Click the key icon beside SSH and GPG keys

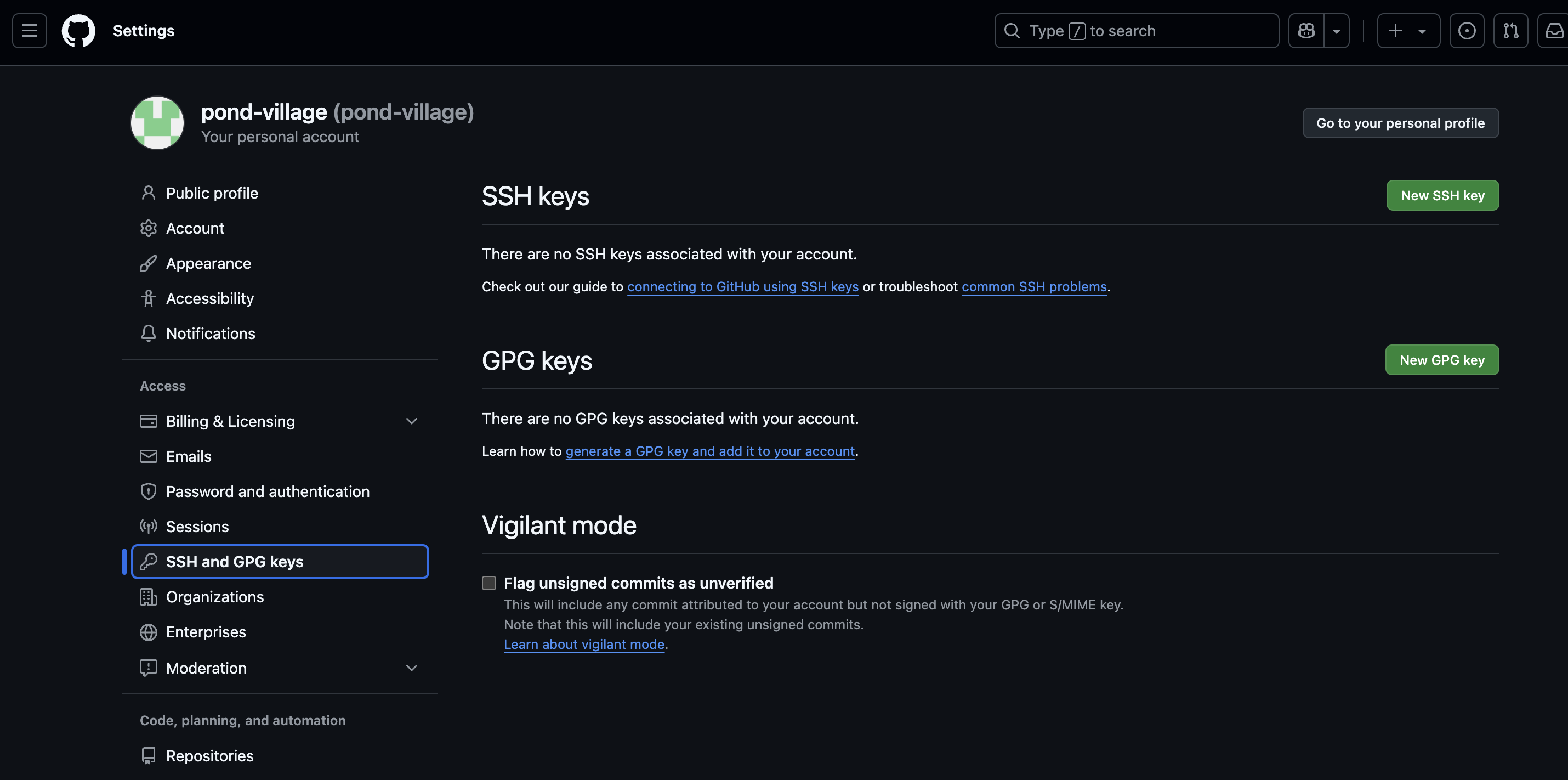tap(149, 561)
